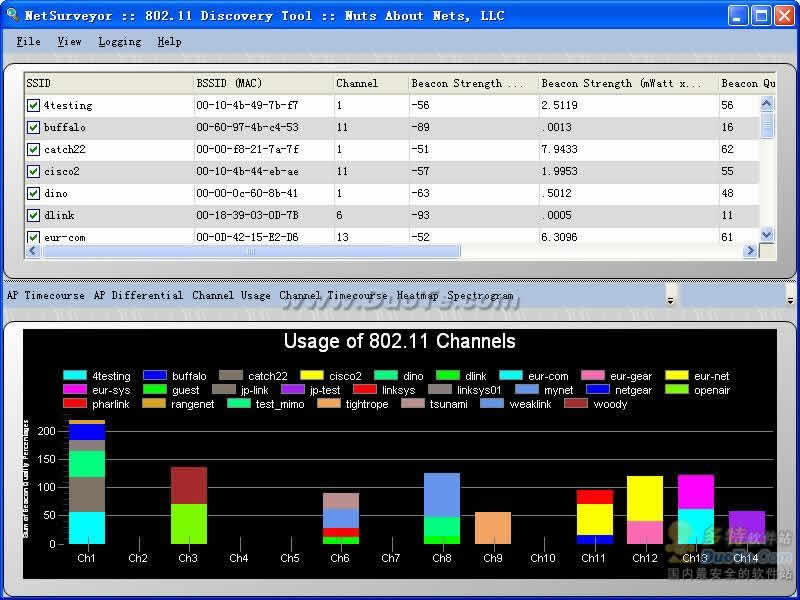Click the chart title Usage of 802.11 Channels
This screenshot has height=600, width=800.
coord(399,341)
